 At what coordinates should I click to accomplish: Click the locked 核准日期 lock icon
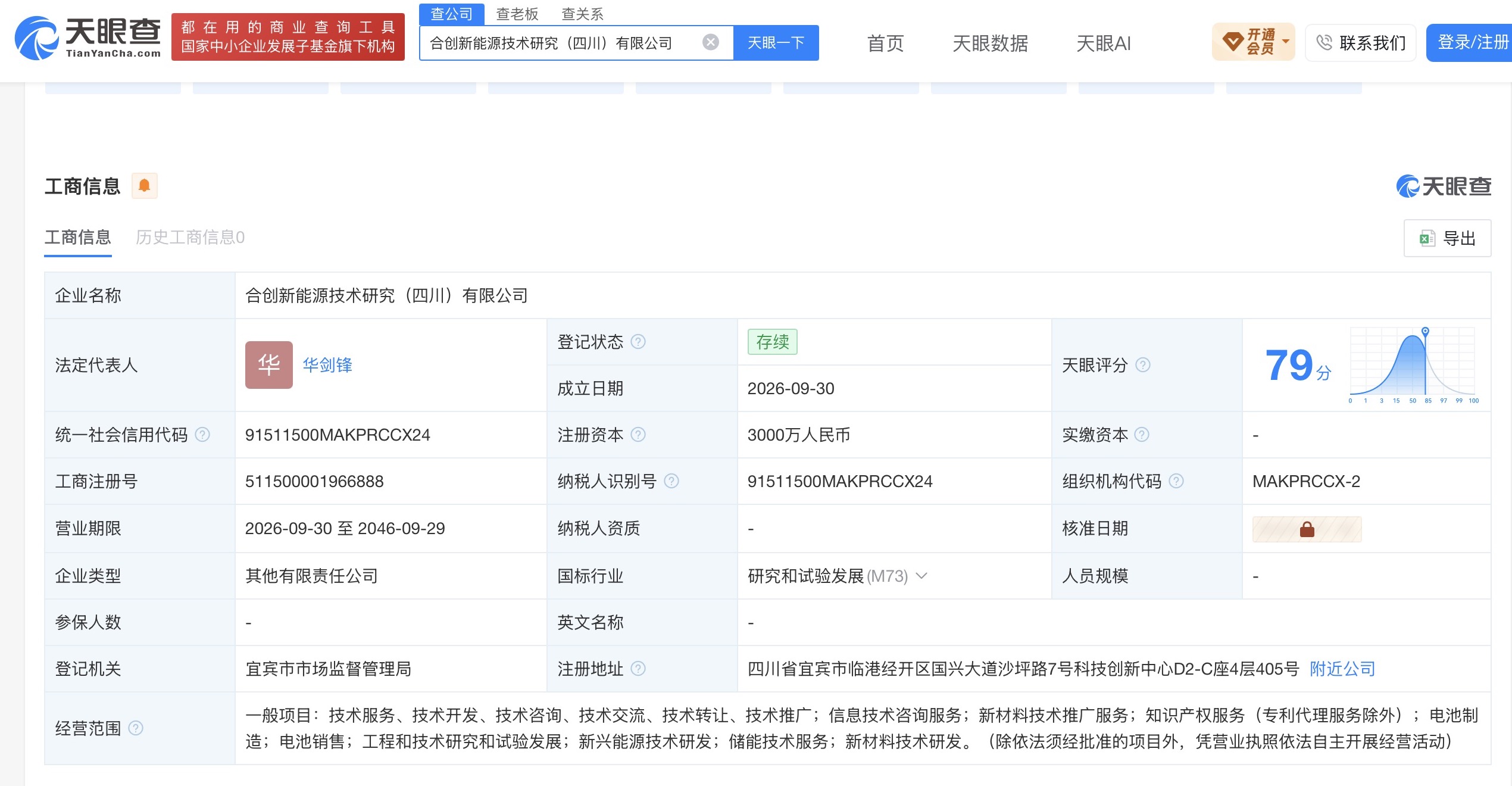tap(1307, 529)
